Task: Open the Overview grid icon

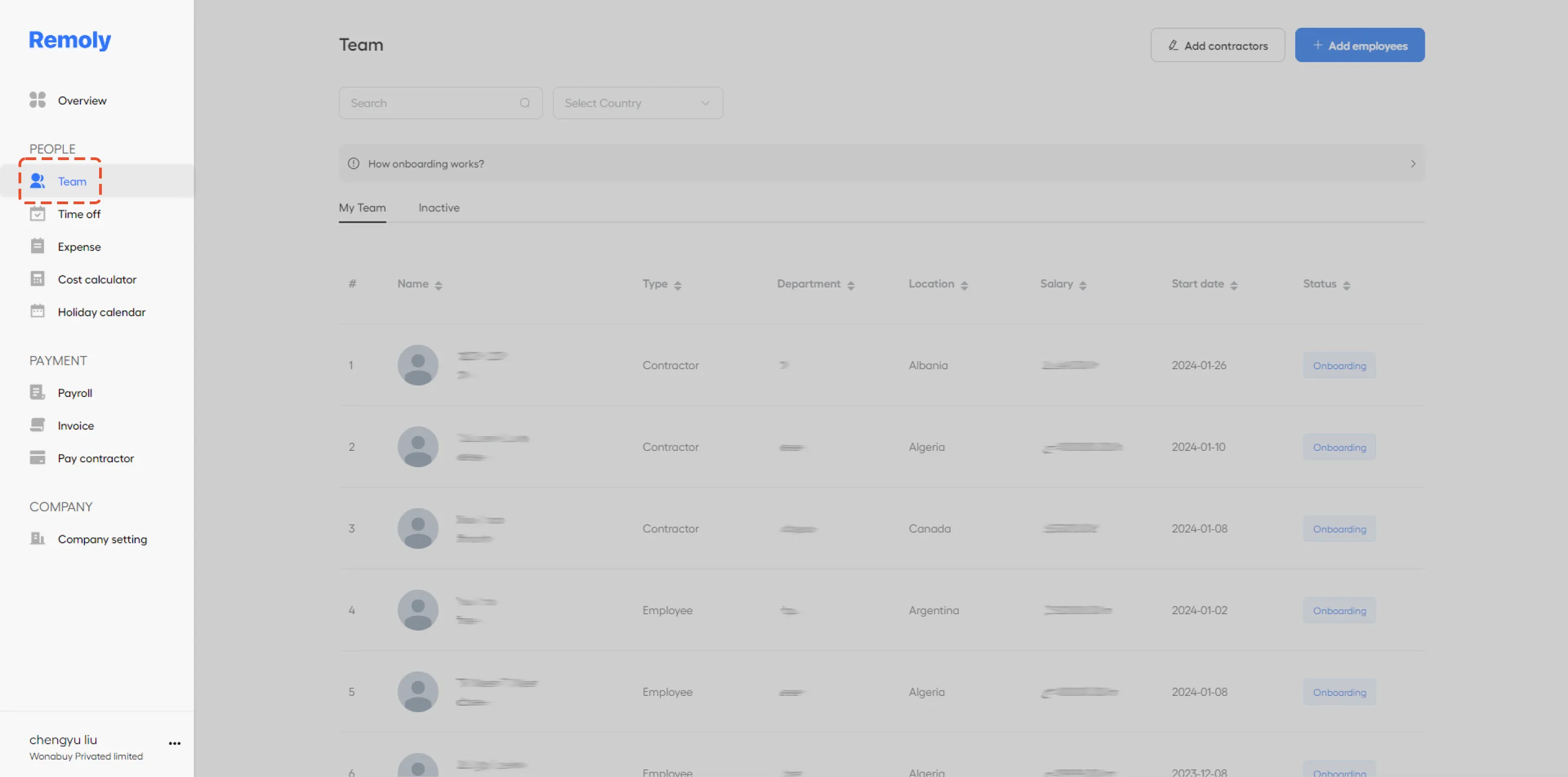Action: point(38,100)
